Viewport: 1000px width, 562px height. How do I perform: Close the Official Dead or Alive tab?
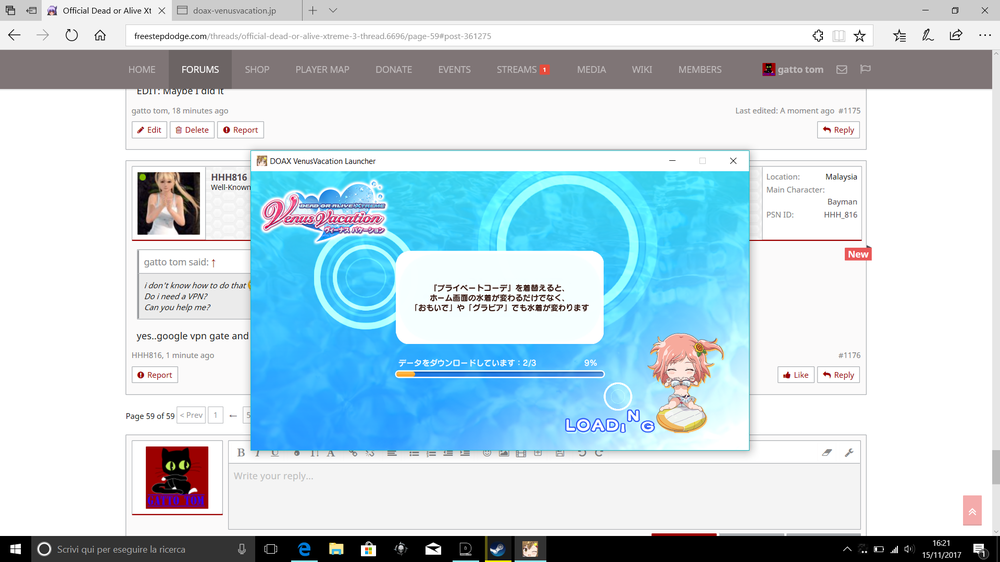tap(161, 10)
